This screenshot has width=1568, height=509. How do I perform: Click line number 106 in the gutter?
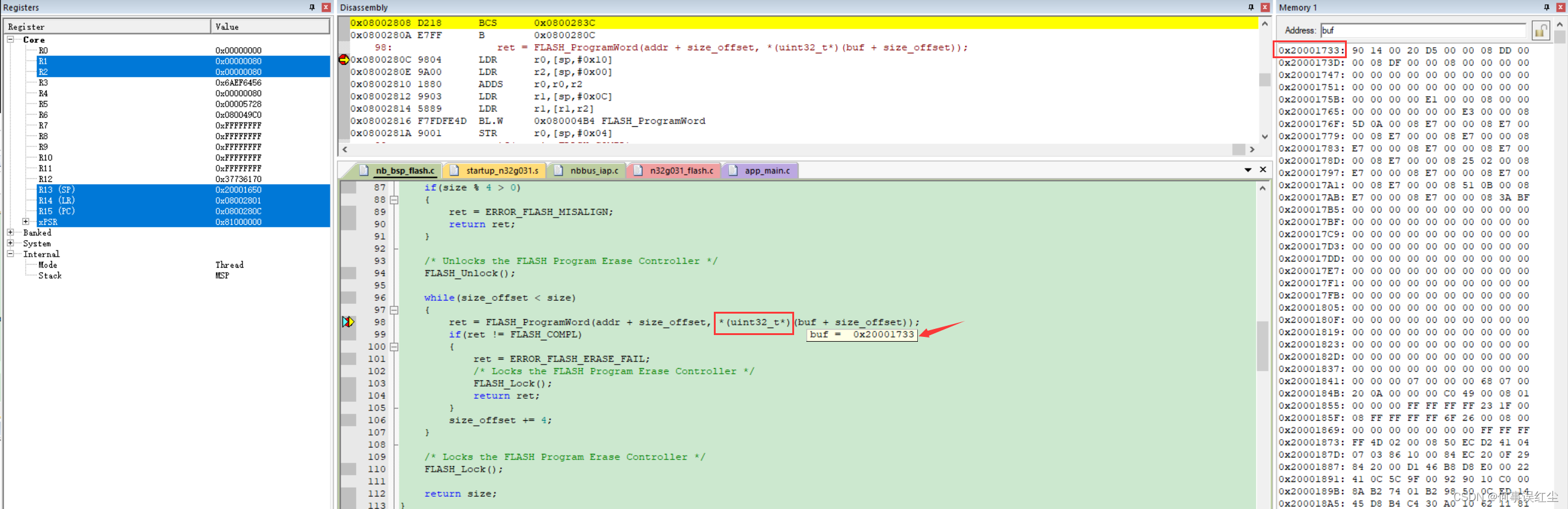coord(377,420)
